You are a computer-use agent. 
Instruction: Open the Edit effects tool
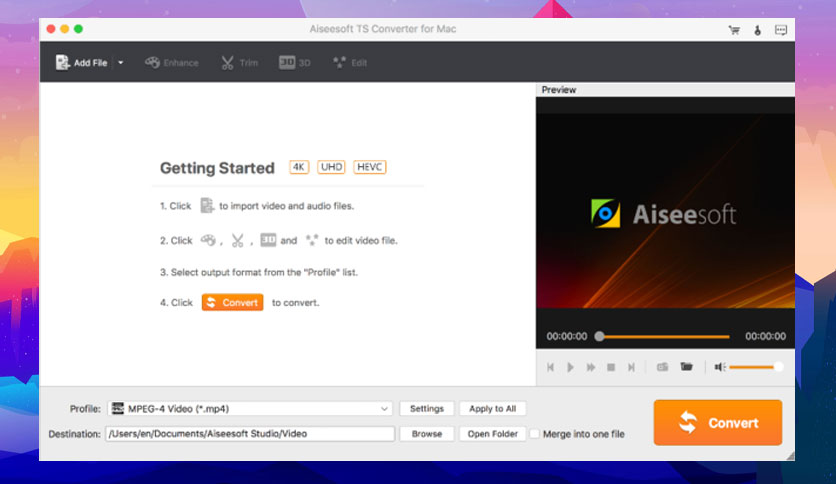point(350,63)
